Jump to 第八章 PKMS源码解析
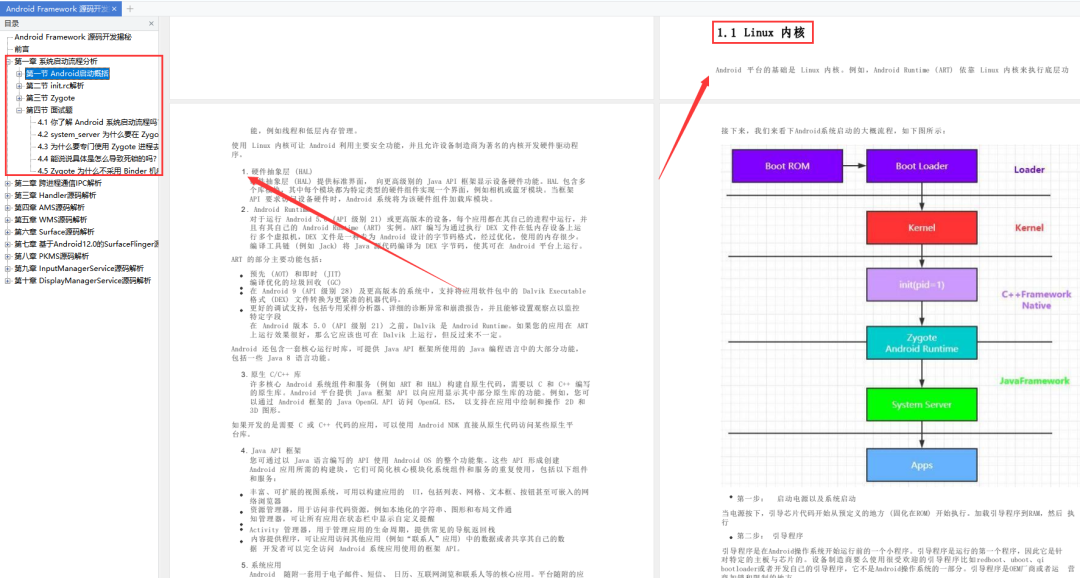The height and width of the screenshot is (578, 1080). click(52, 256)
